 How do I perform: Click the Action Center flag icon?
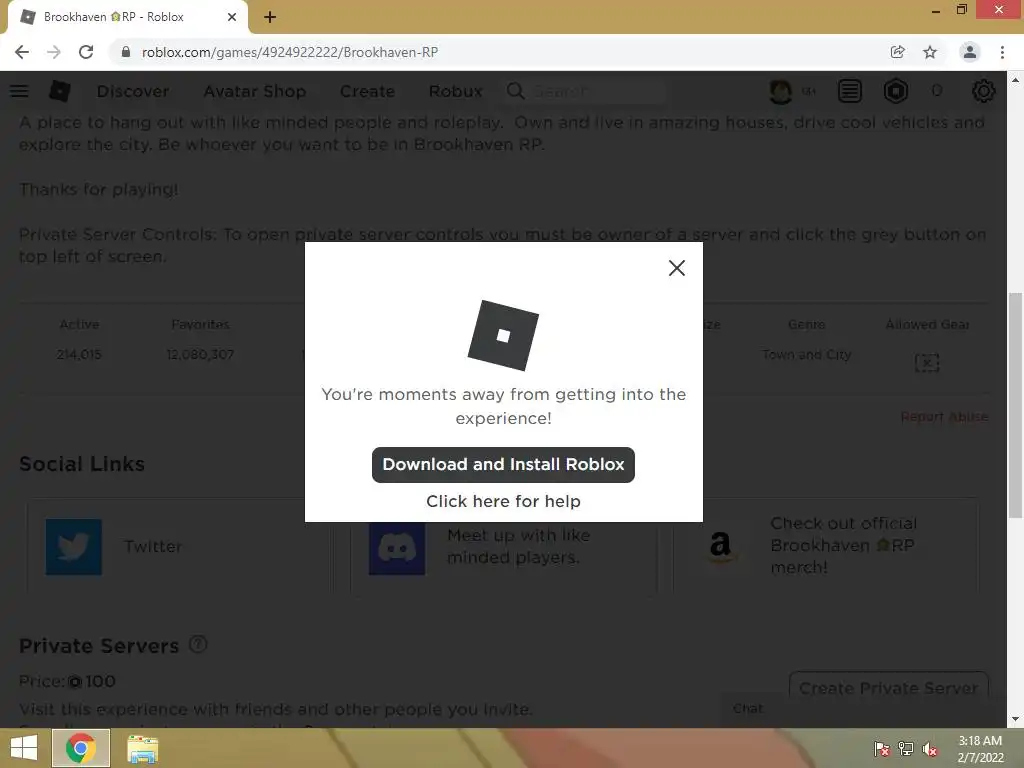(882, 749)
